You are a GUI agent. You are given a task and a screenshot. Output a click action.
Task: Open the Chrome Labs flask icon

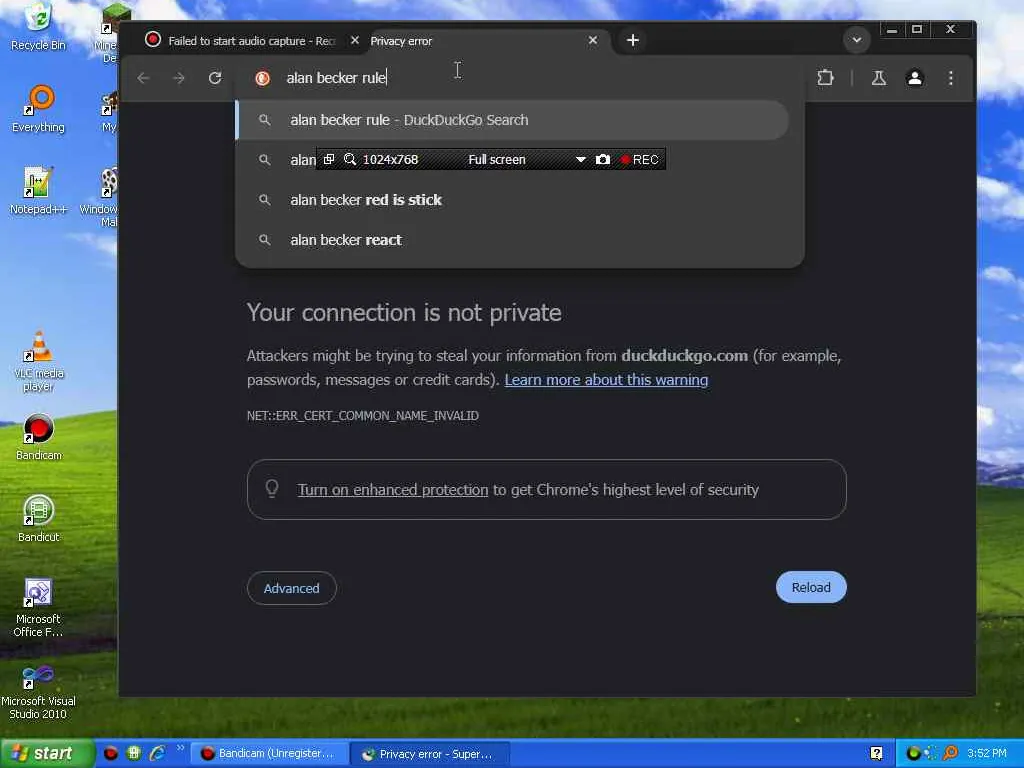click(x=879, y=78)
